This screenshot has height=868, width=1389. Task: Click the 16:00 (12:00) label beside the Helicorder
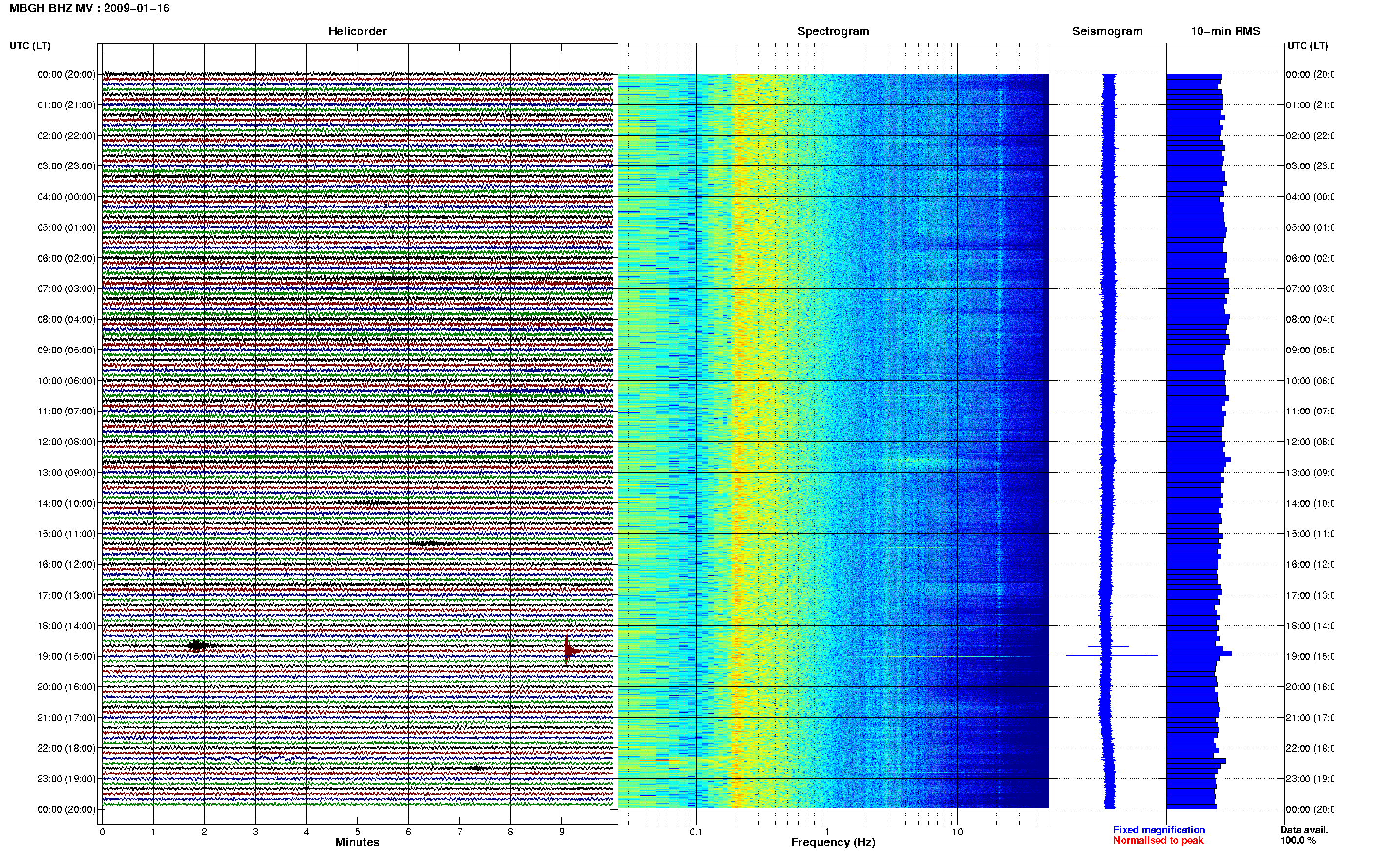[66, 565]
